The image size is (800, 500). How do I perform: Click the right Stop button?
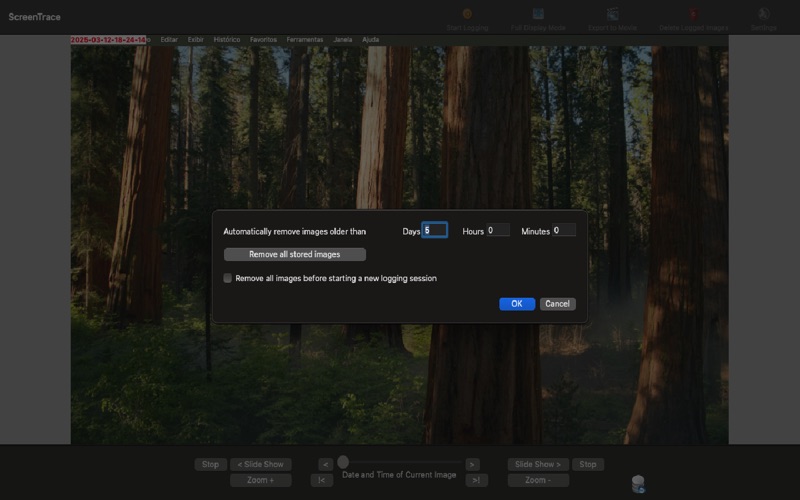tap(588, 464)
